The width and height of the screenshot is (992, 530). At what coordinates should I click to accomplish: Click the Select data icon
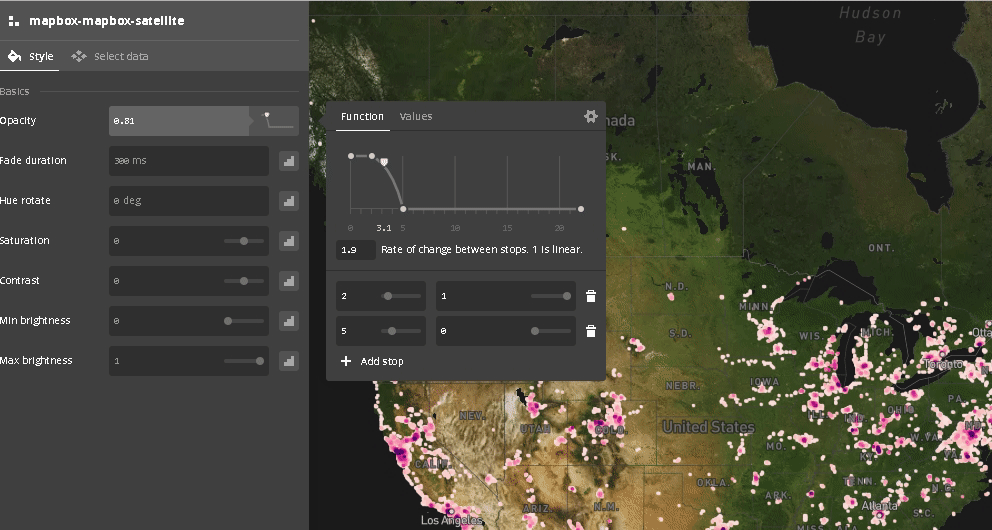click(78, 56)
